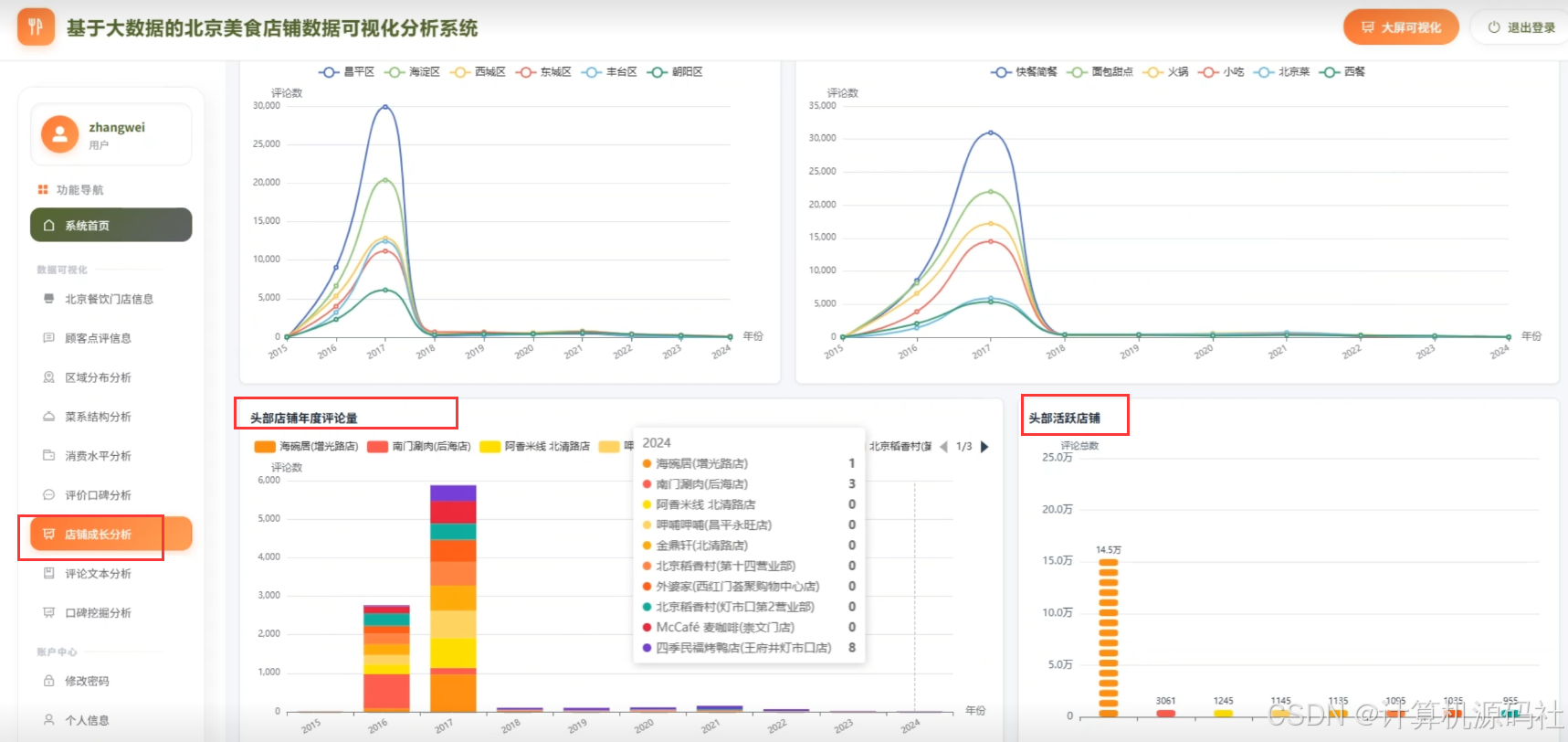Toggle 海碗居(增光路店) orange legend swatch
Image resolution: width=1568 pixels, height=742 pixels.
tap(265, 447)
